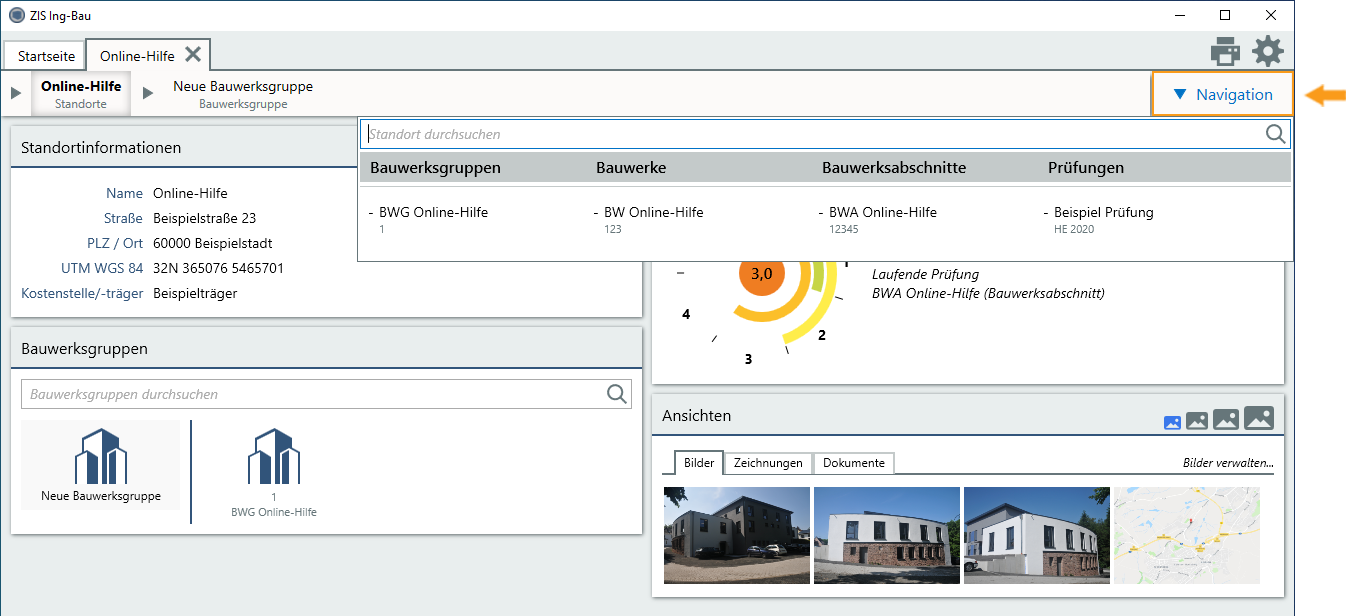Close the Online-Hilfe tab with X
Viewport: 1346px width, 616px height.
coord(193,54)
